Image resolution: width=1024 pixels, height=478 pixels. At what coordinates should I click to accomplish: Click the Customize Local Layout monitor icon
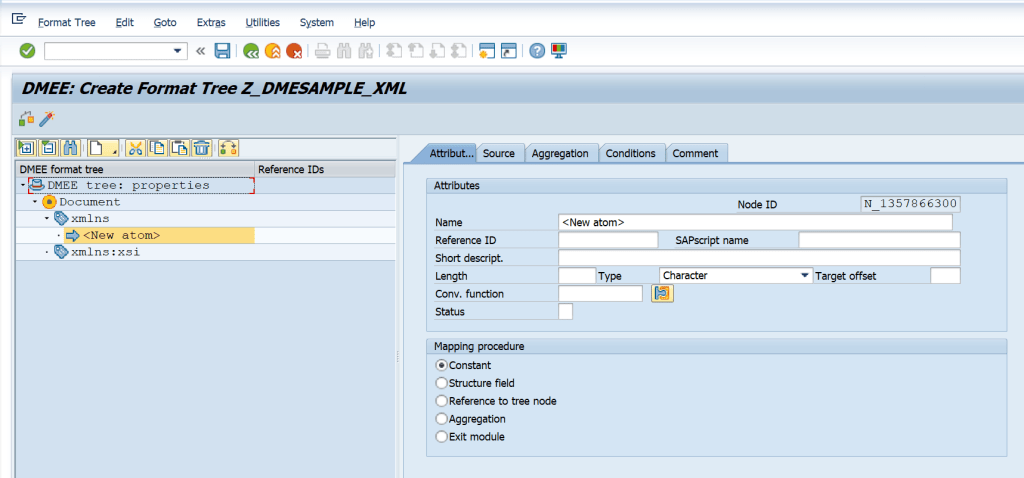[x=558, y=51]
